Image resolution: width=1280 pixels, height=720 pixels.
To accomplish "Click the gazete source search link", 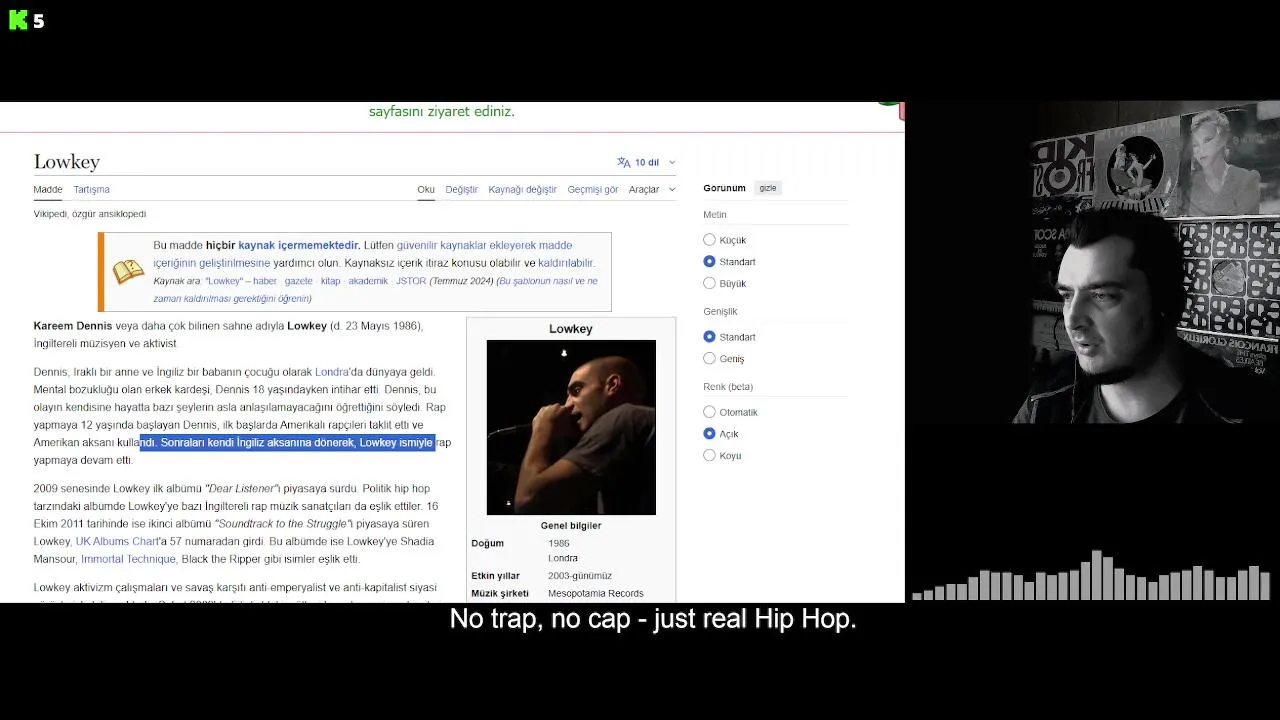I will click(x=298, y=281).
